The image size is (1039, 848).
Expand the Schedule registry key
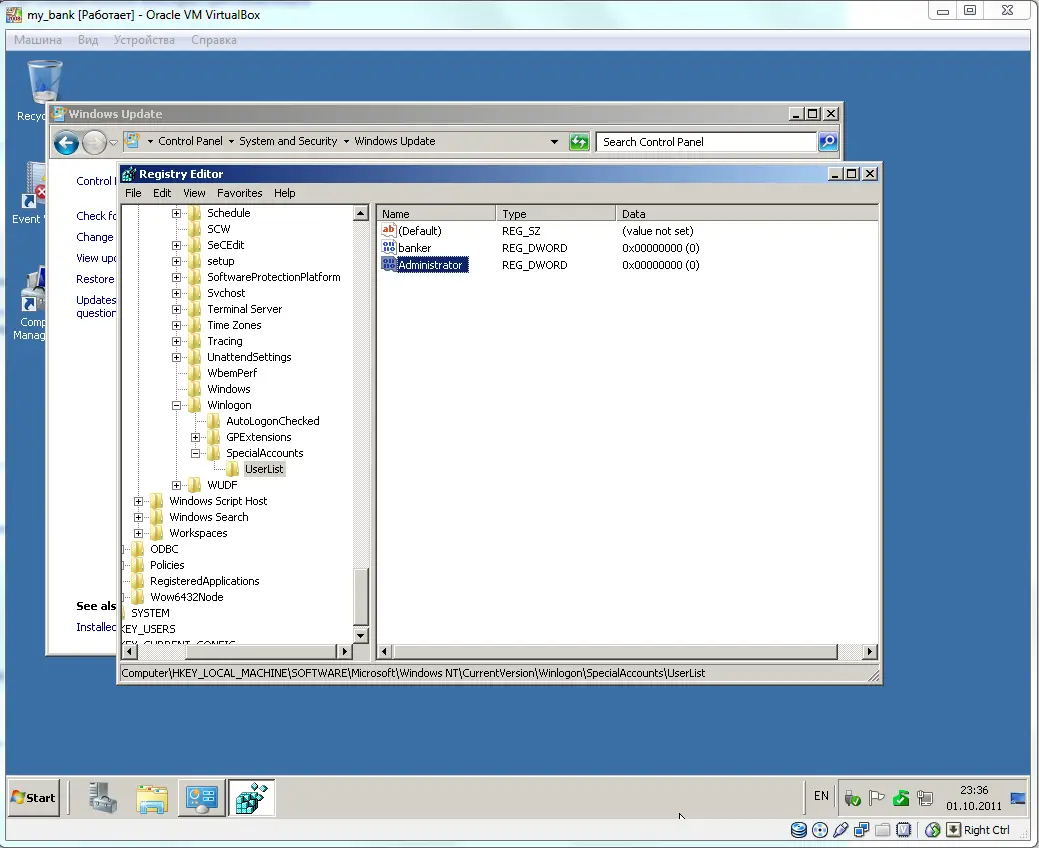pos(176,213)
